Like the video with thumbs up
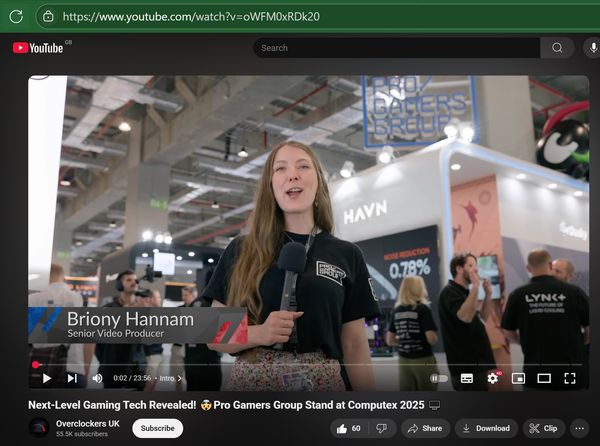Viewport: 600px width, 446px height. [x=349, y=428]
